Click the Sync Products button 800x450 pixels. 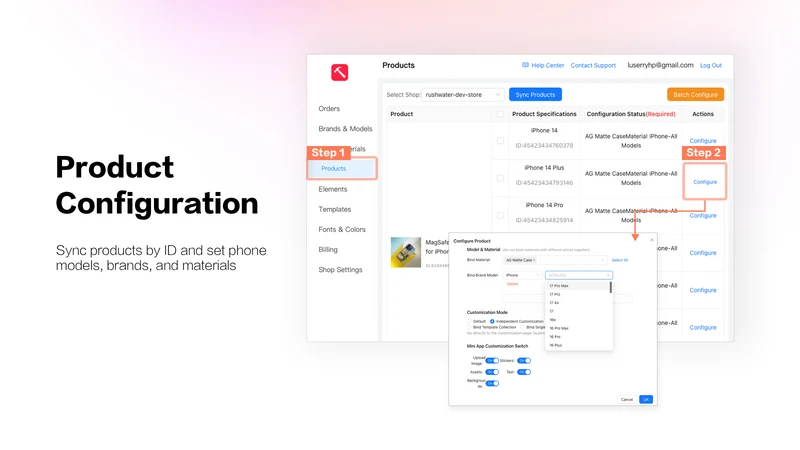coord(535,94)
